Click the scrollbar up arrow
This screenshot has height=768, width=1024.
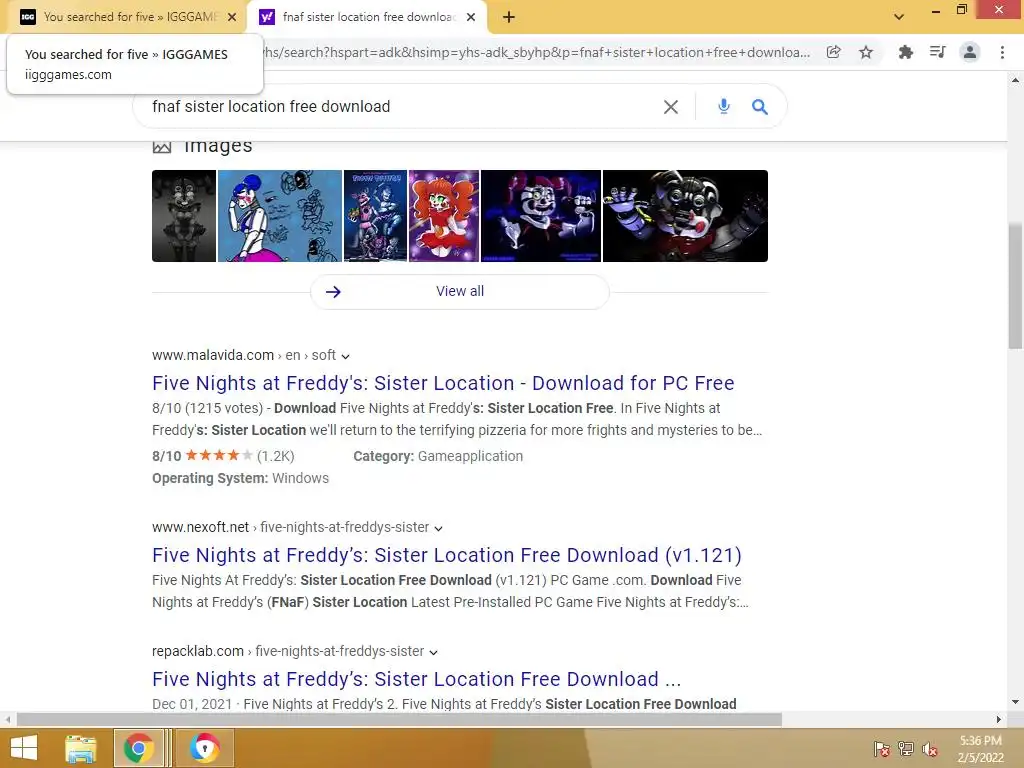coord(1016,80)
